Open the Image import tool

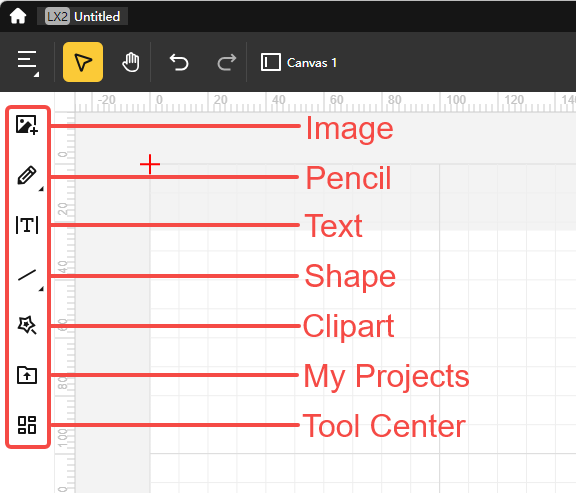tap(27, 125)
